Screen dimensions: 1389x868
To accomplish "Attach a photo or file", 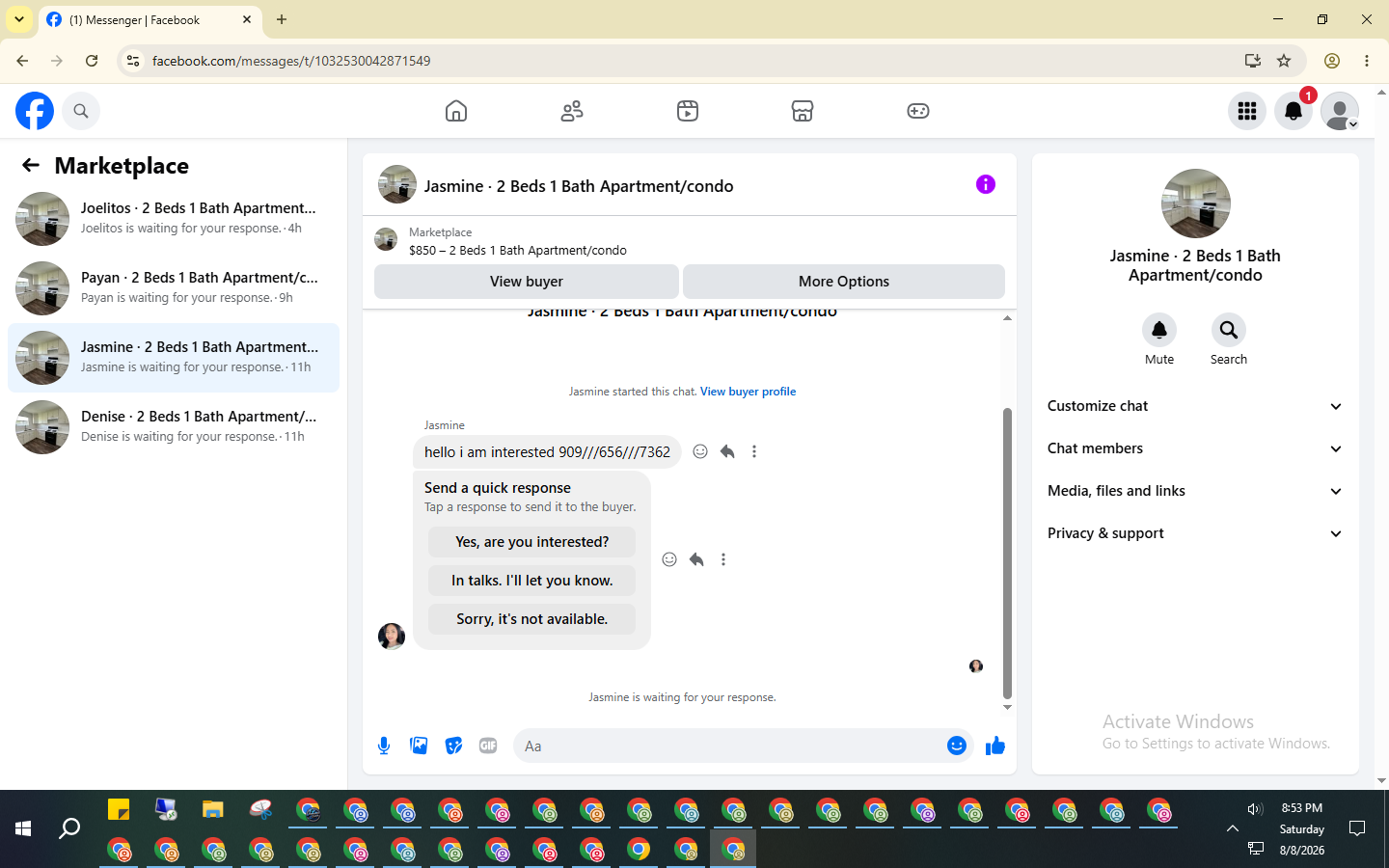I will tap(419, 746).
